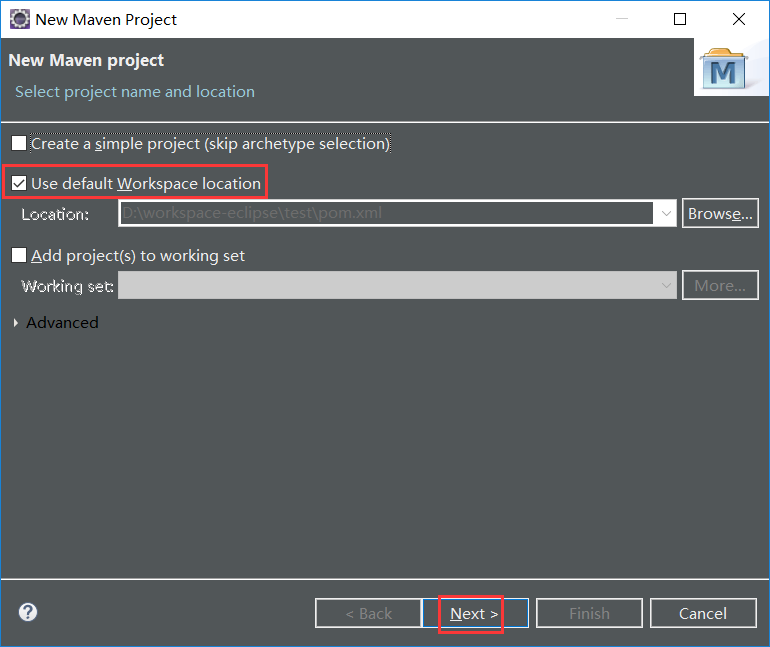
Task: Click the Browse... button
Action: pos(720,213)
